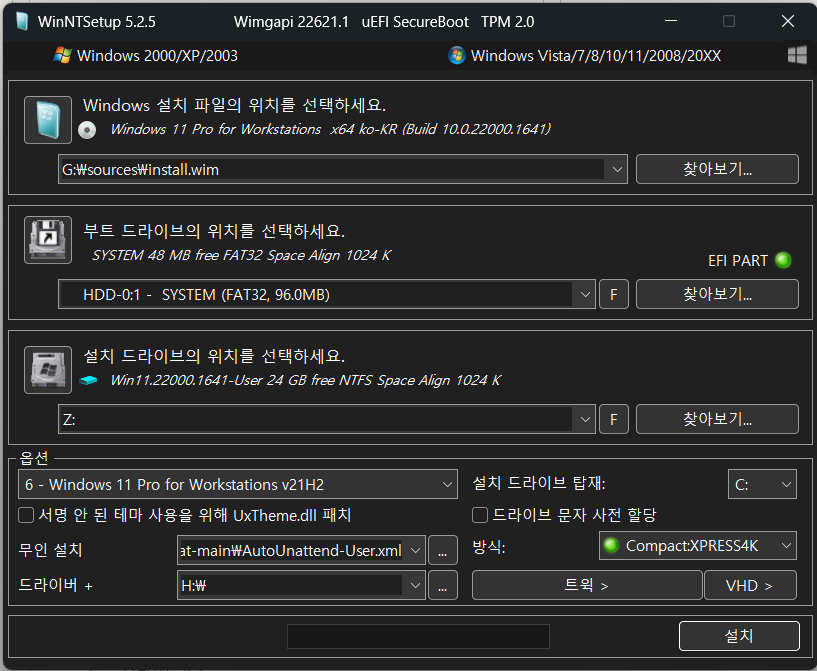Enable drive letter pre-assignment checkbox

click(x=480, y=515)
